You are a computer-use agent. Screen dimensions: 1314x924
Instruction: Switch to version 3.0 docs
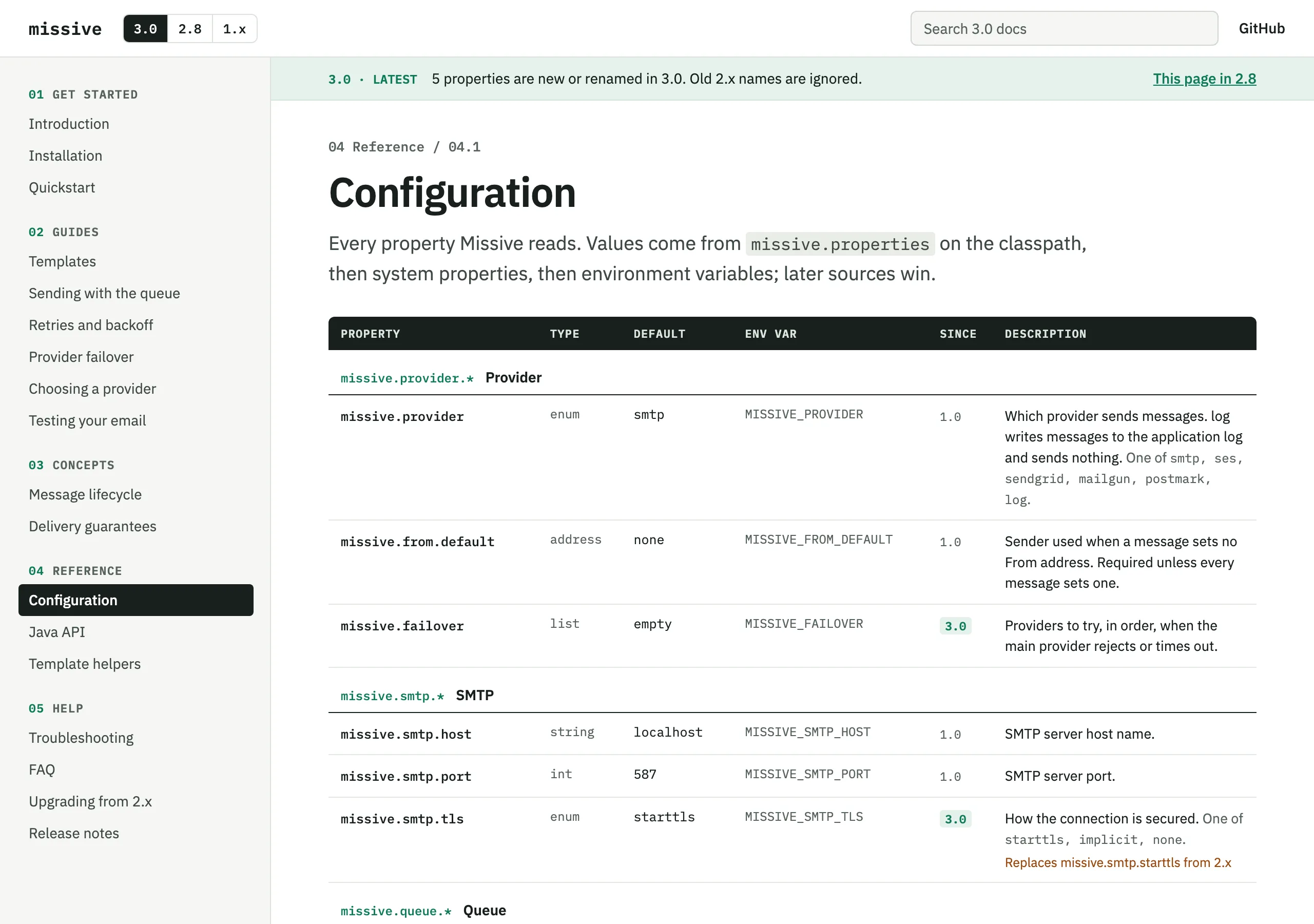point(145,29)
